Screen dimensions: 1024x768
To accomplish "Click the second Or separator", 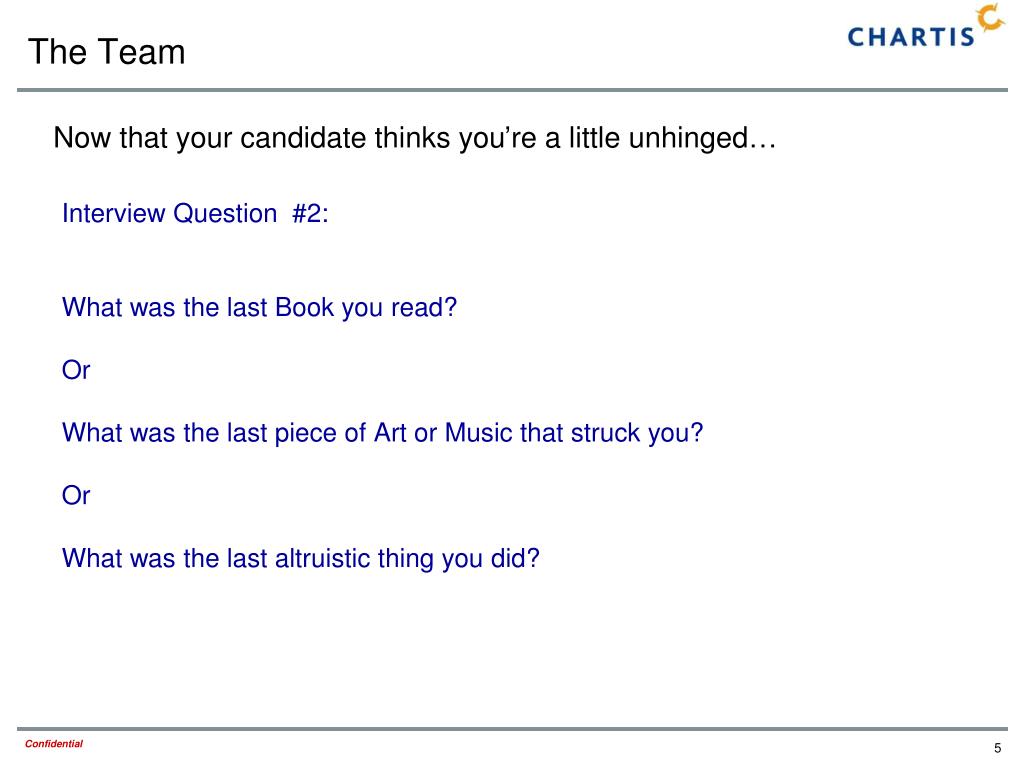I will click(x=76, y=496).
